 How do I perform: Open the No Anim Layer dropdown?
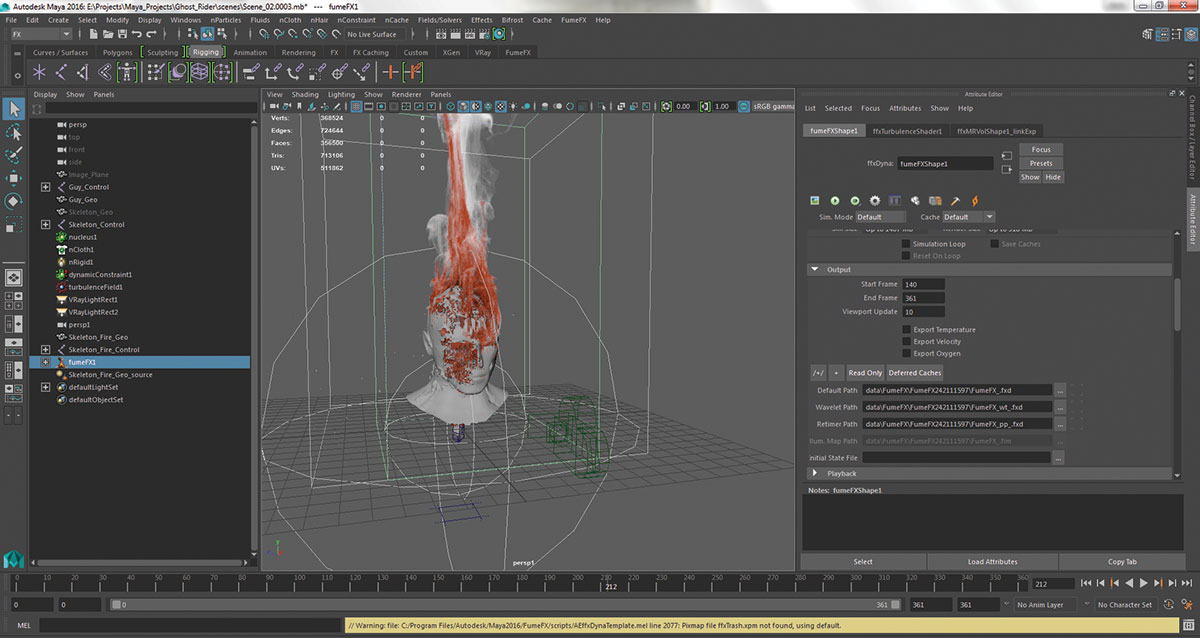[1047, 605]
